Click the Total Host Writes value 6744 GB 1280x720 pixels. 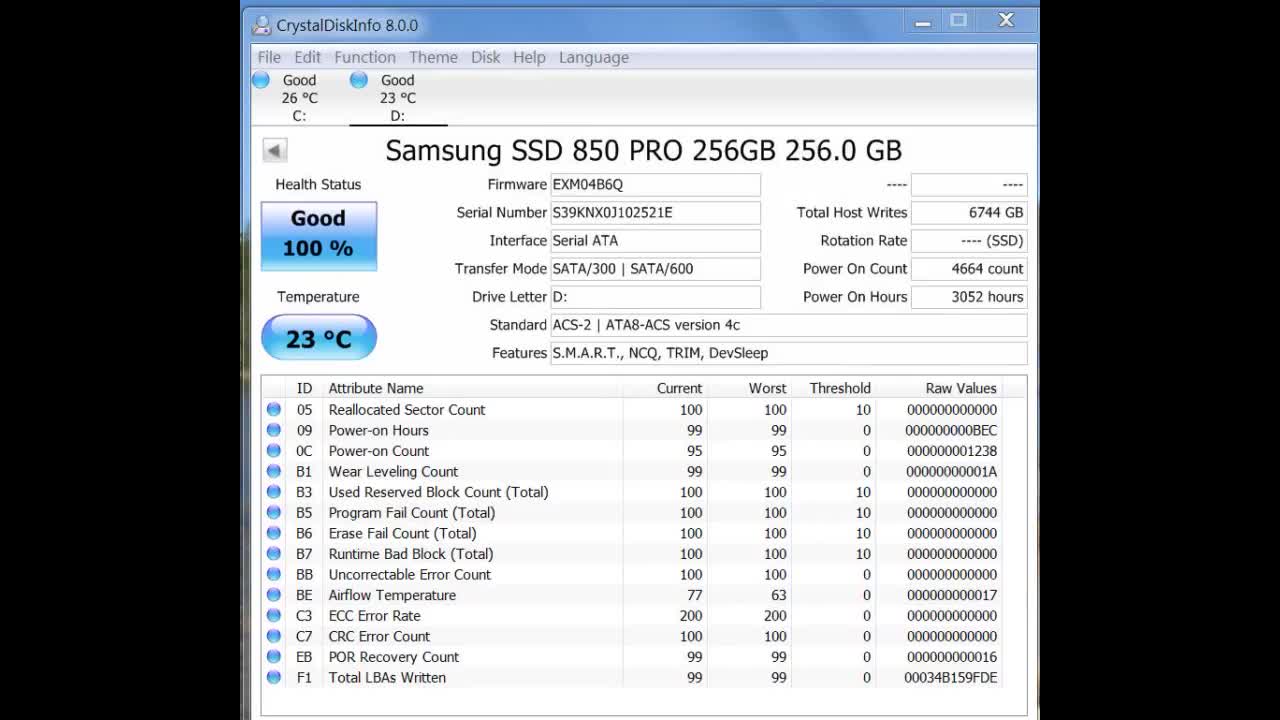tap(969, 212)
